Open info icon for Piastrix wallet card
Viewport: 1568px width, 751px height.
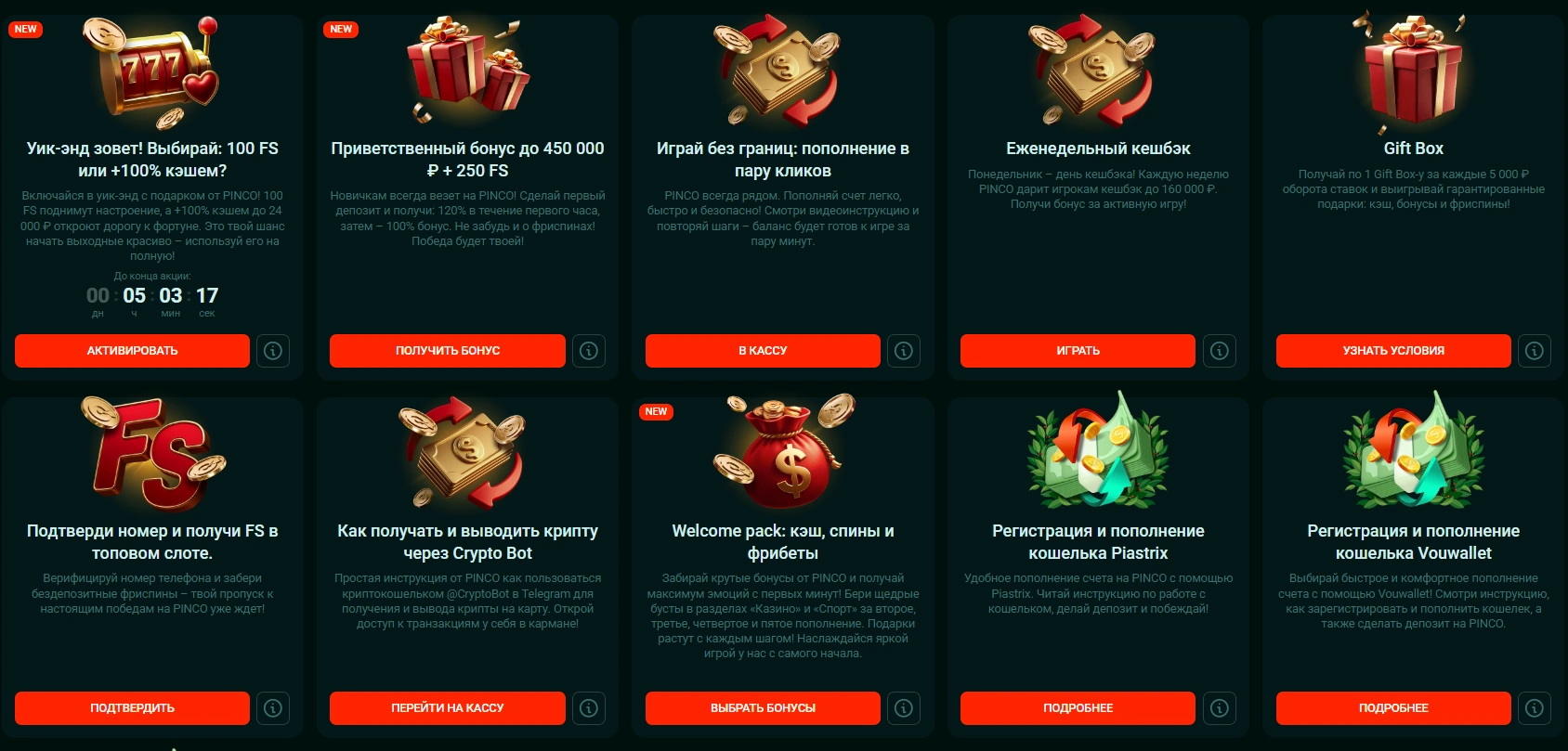[x=1220, y=708]
